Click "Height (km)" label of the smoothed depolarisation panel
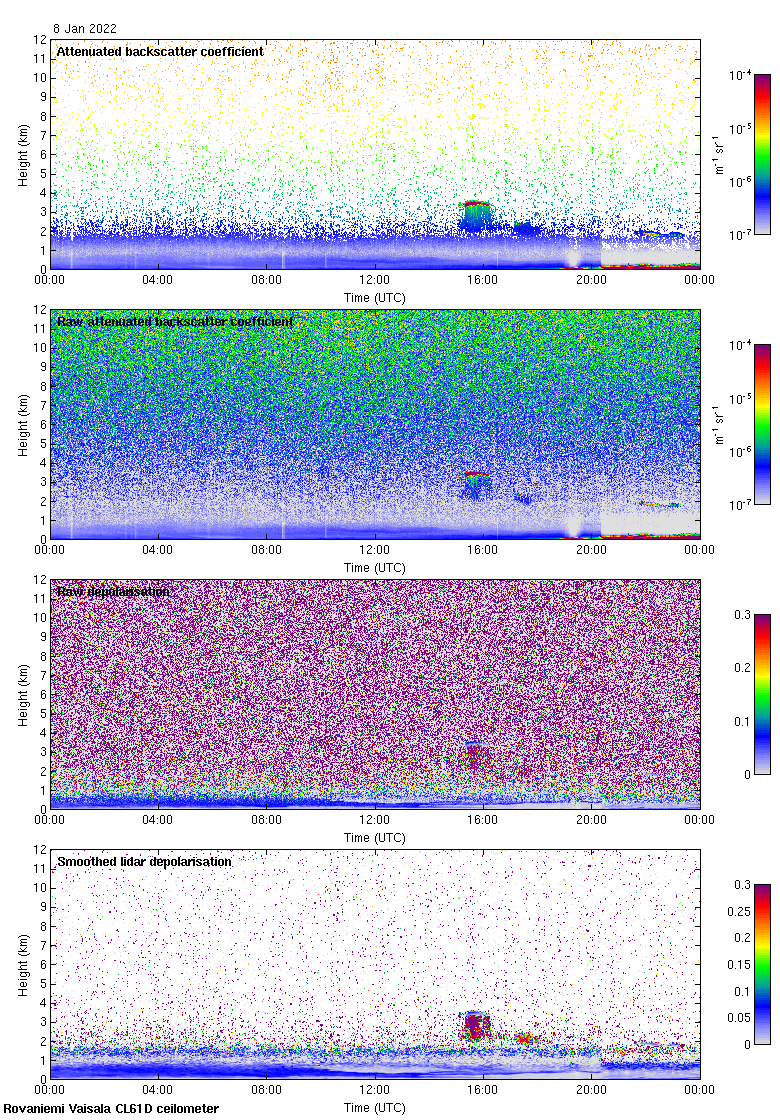This screenshot has height=1120, width=780. [x=24, y=965]
